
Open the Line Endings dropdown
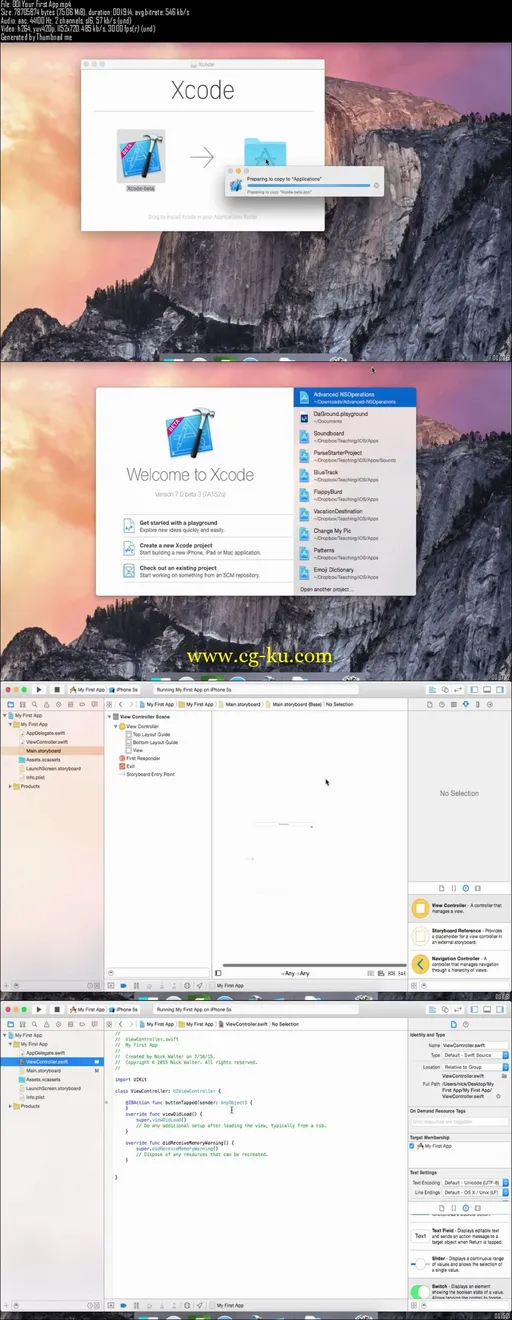475,1192
